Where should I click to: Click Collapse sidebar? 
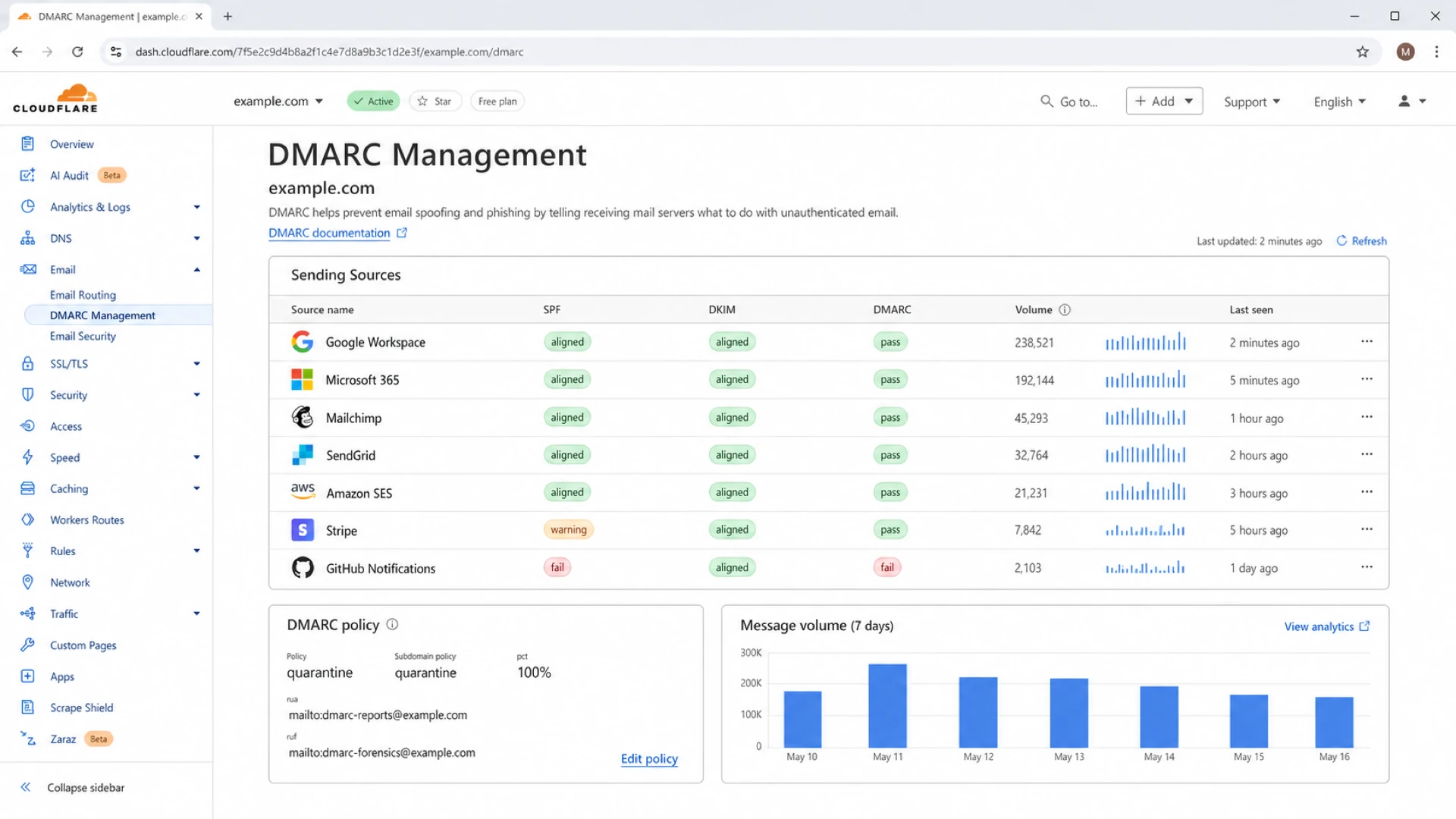72,787
